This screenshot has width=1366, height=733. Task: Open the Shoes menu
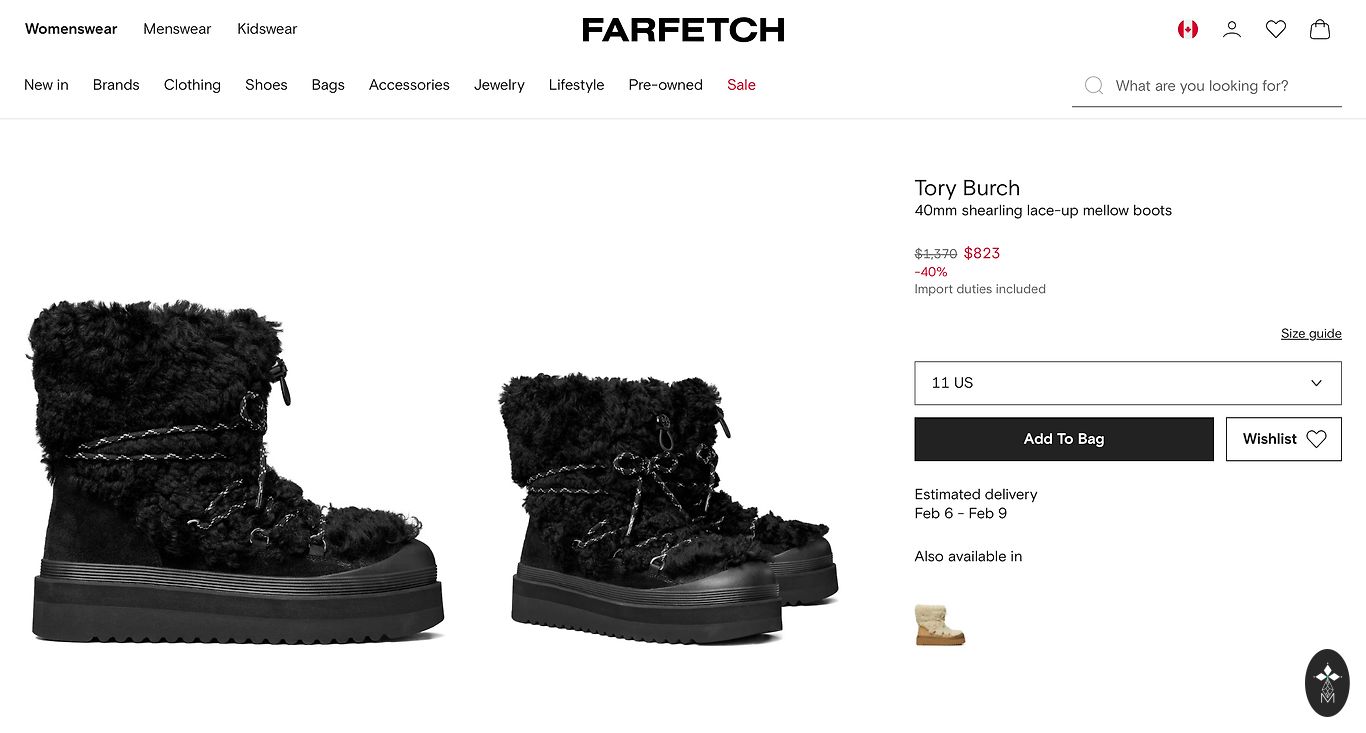tap(266, 85)
